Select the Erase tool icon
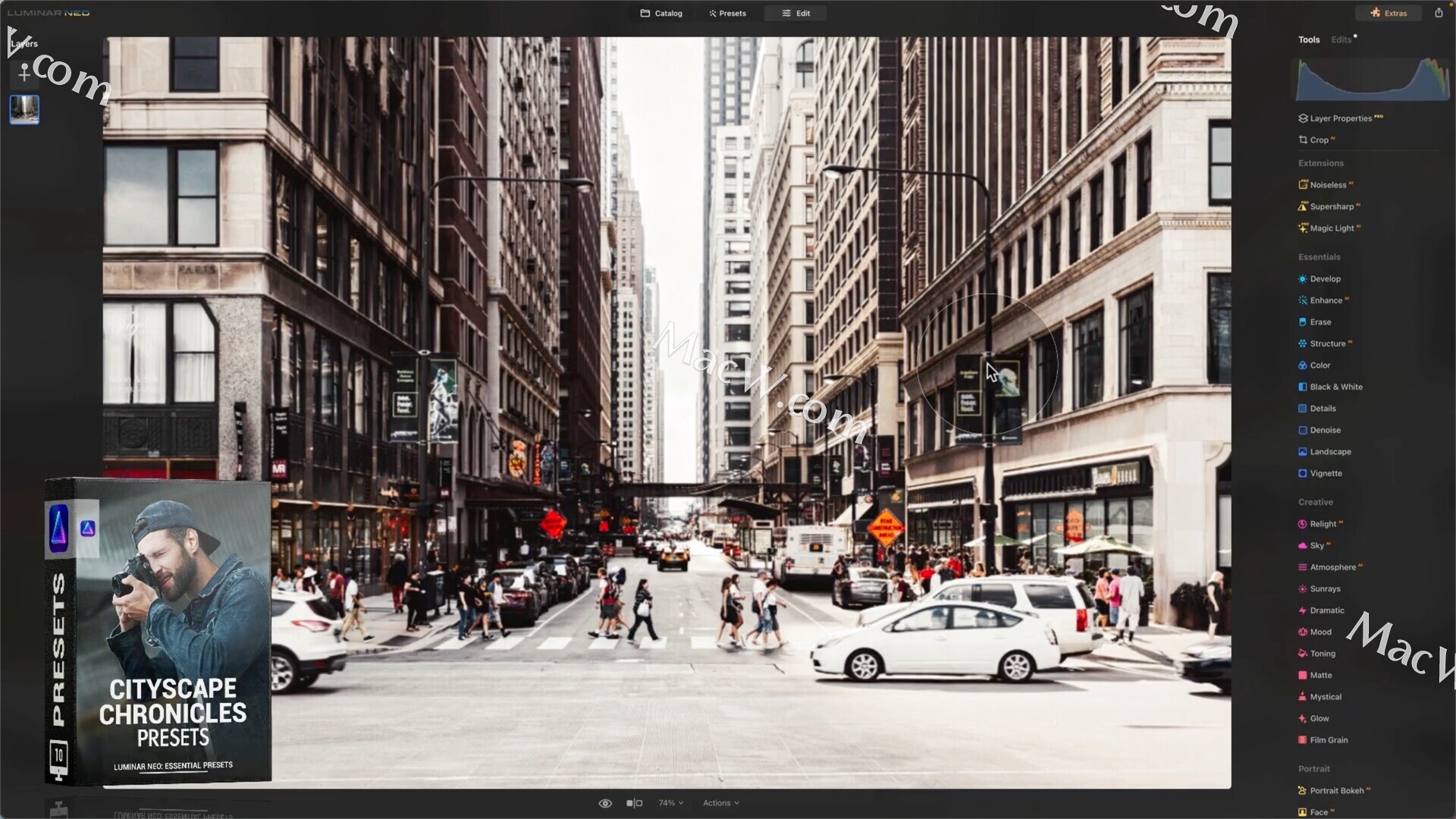The height and width of the screenshot is (819, 1456). [1302, 321]
